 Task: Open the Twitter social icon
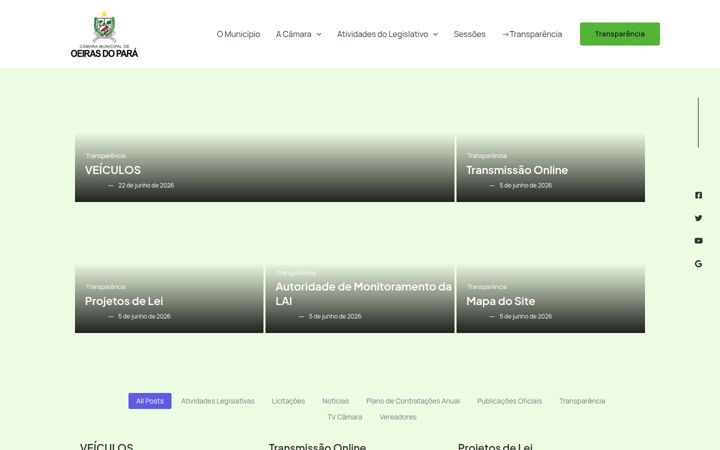click(x=698, y=218)
